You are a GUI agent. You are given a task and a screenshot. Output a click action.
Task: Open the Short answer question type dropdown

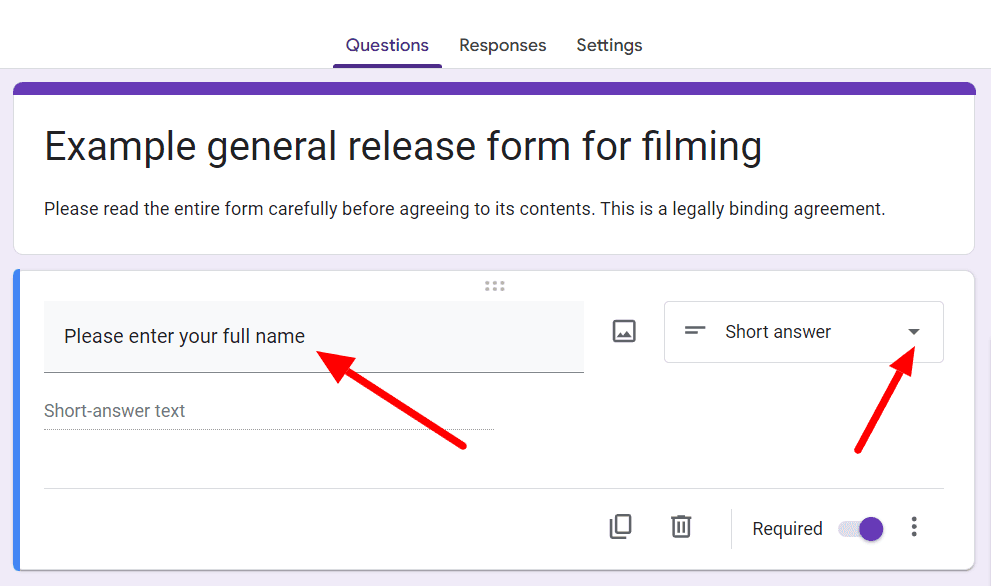tap(803, 332)
